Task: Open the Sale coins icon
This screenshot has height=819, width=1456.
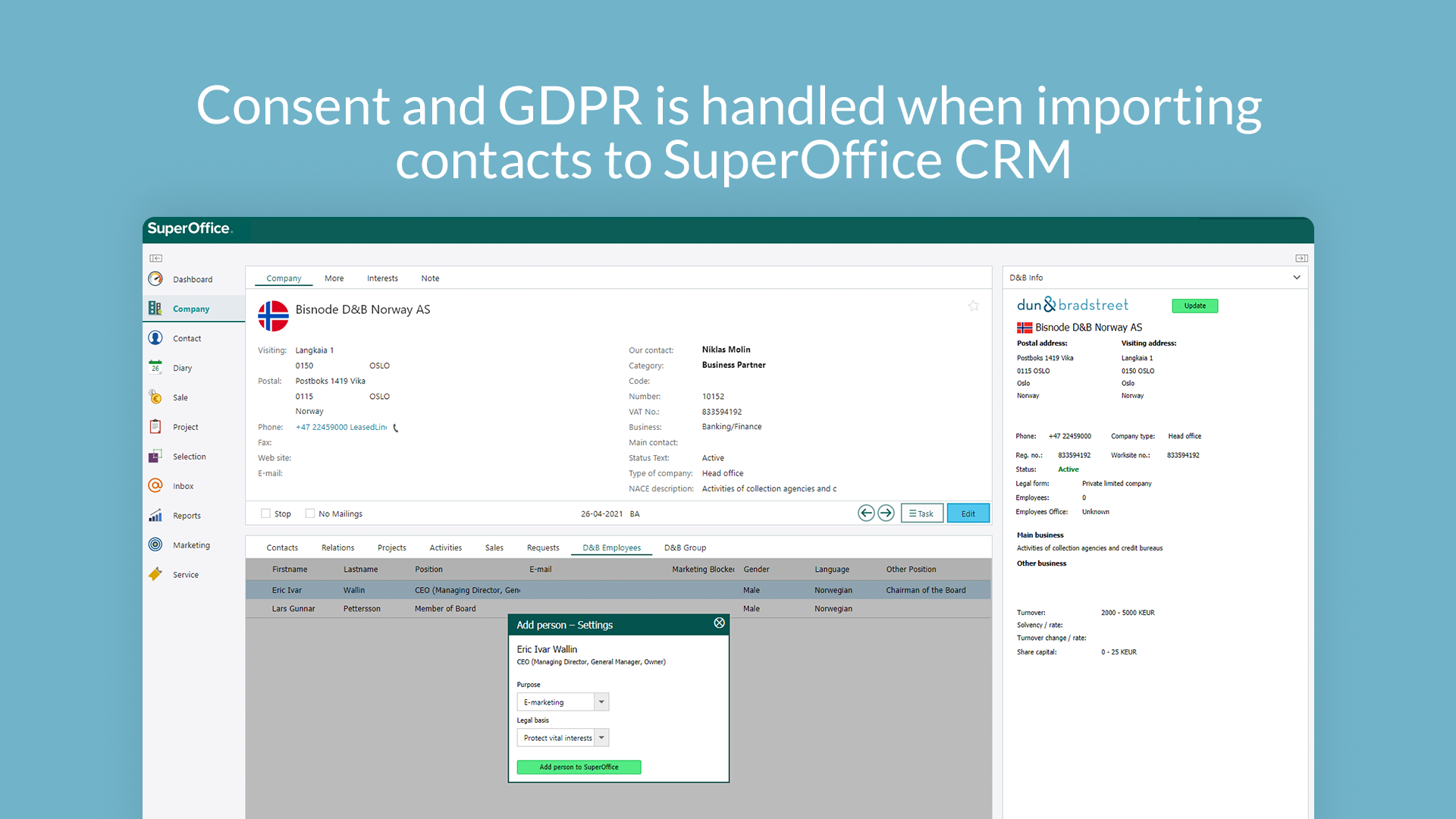Action: click(x=155, y=397)
